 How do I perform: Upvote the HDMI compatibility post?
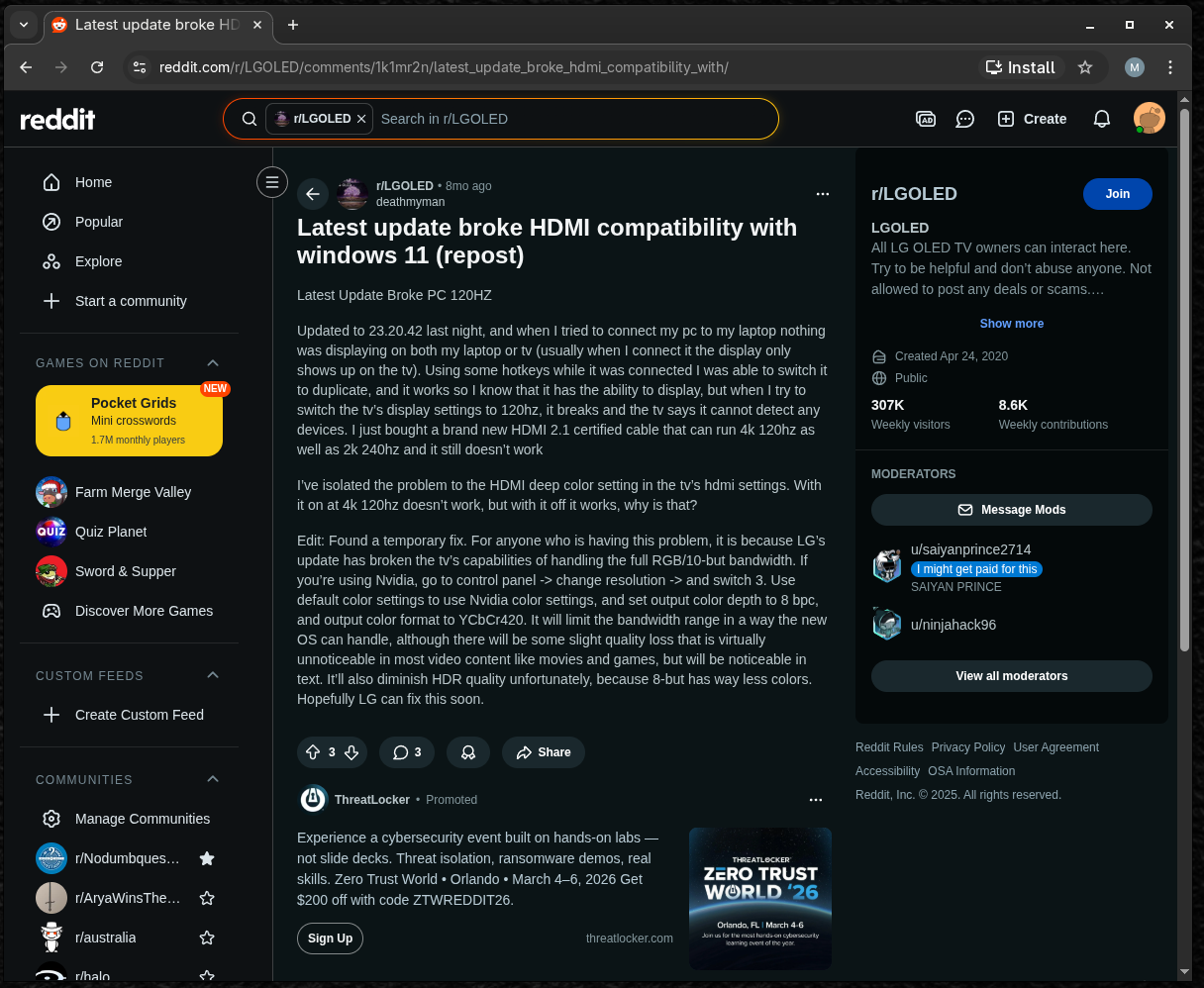tap(313, 752)
